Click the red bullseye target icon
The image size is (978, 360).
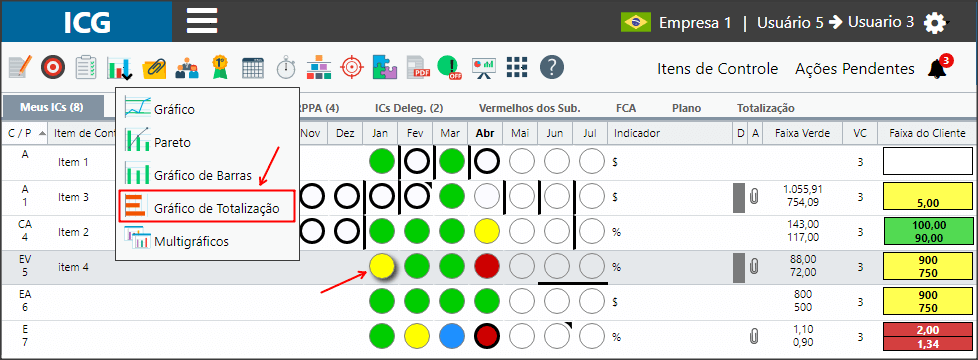click(53, 67)
